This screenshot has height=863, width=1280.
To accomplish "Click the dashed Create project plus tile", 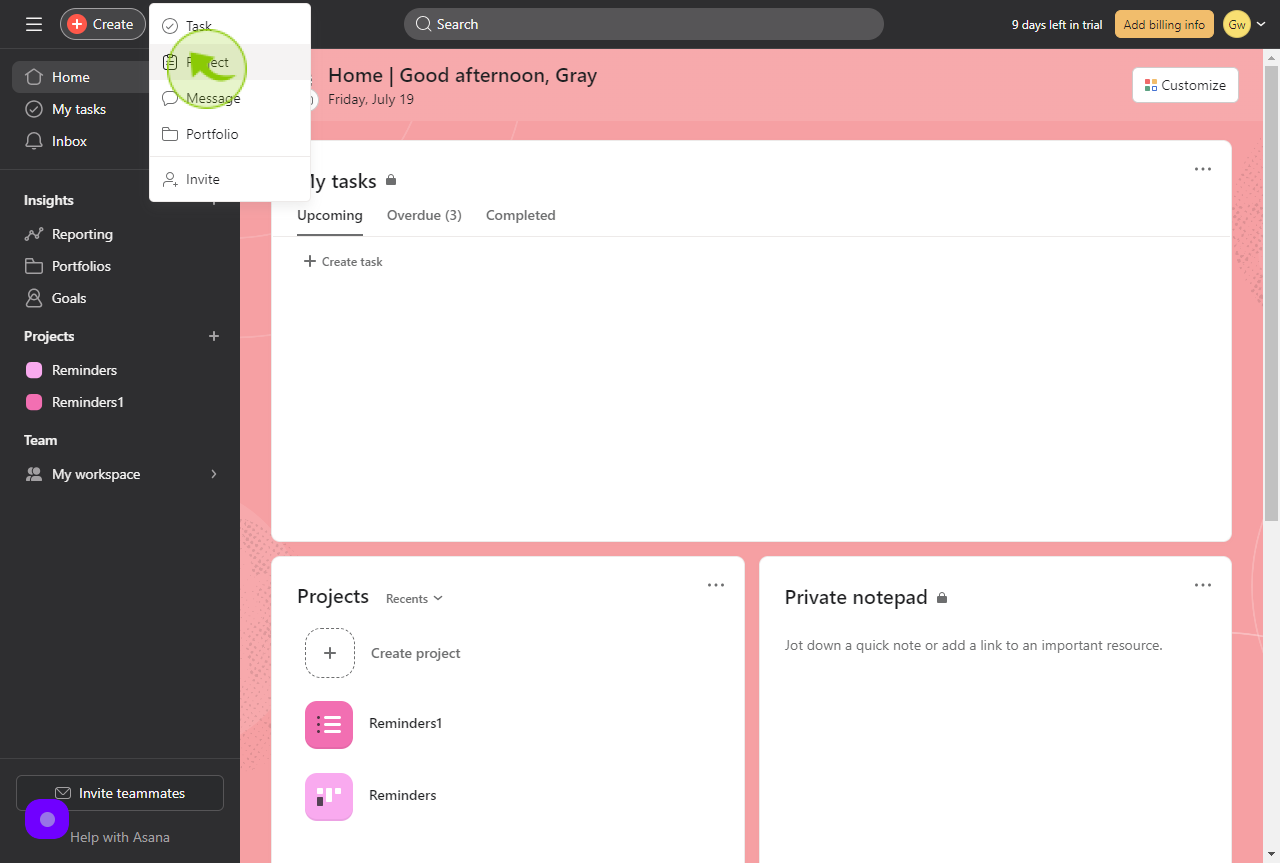I will click(x=330, y=653).
